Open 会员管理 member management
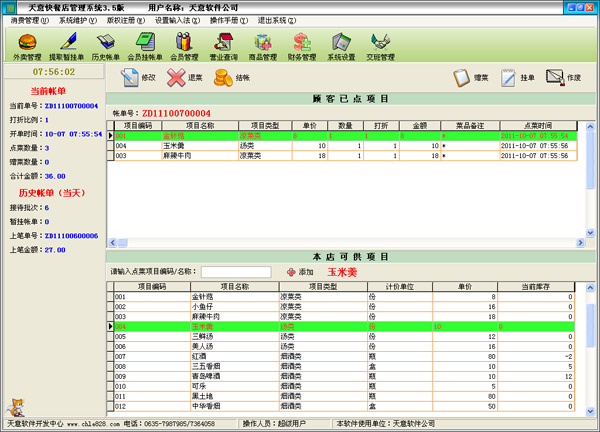The height and width of the screenshot is (432, 600). coord(184,44)
